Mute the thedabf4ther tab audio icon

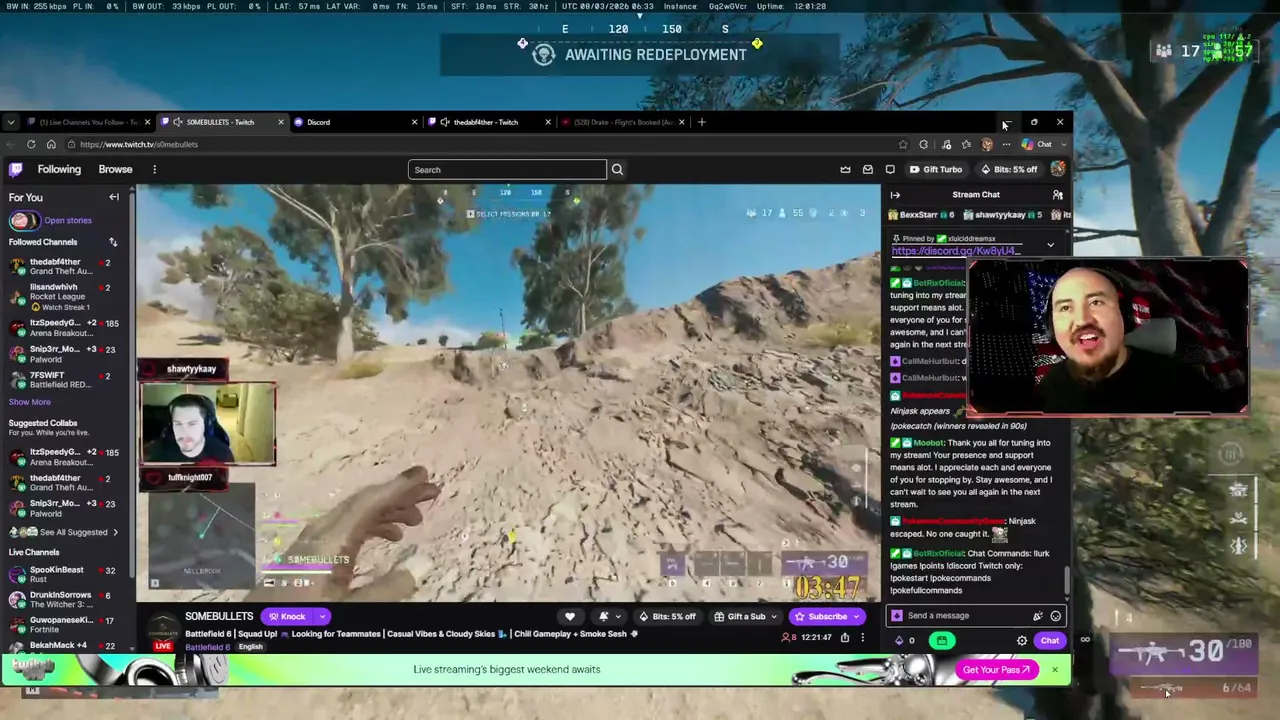point(444,122)
